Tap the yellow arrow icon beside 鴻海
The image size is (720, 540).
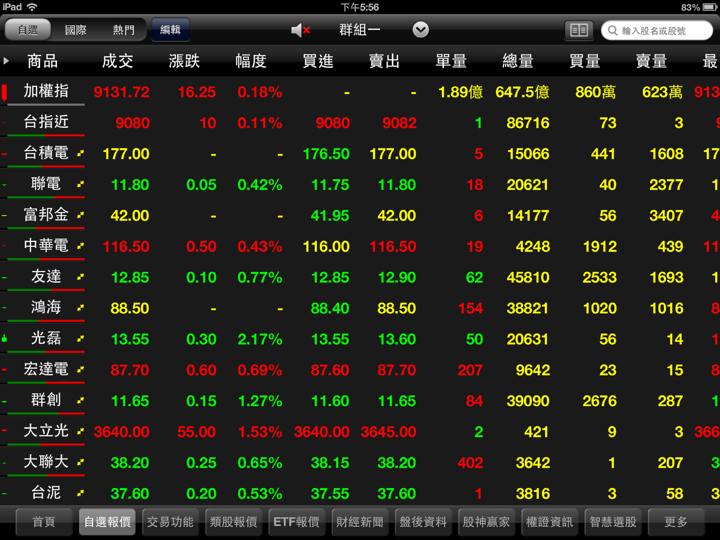click(80, 309)
